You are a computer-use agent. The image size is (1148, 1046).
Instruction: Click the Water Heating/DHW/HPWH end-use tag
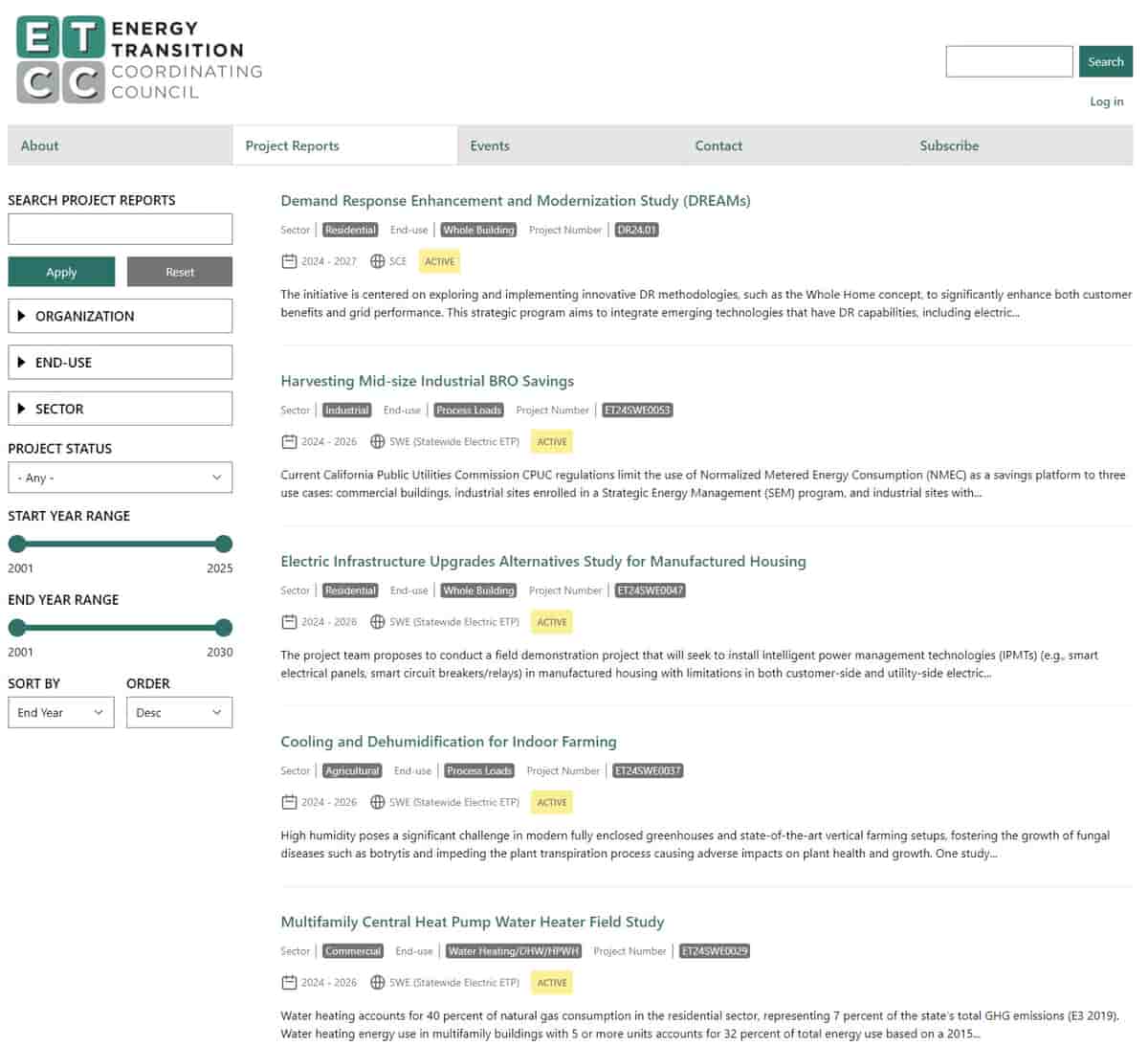point(514,951)
